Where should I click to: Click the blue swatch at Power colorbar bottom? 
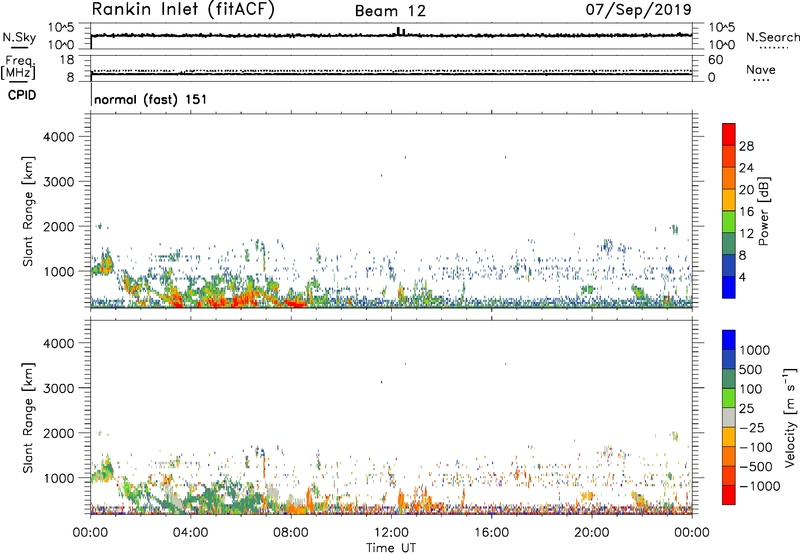pyautogui.click(x=729, y=287)
